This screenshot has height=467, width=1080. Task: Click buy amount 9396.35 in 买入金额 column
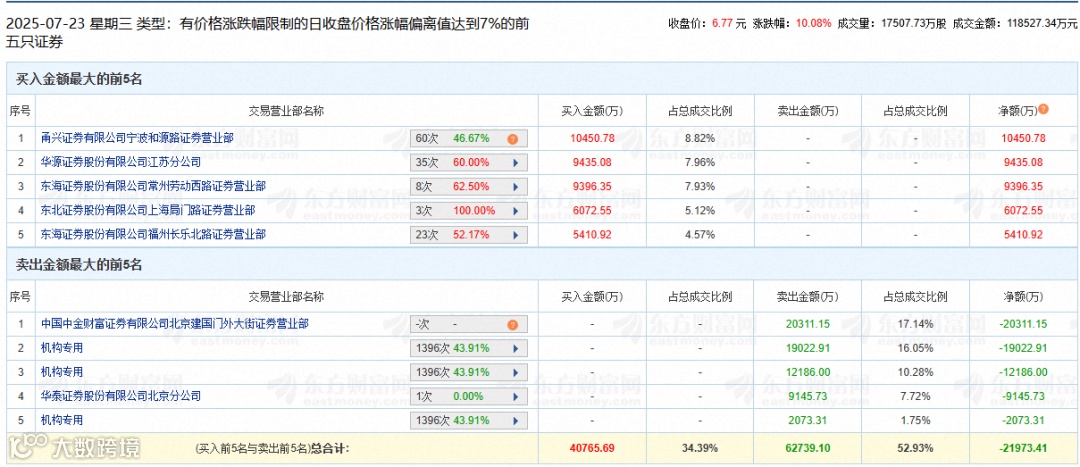point(592,186)
